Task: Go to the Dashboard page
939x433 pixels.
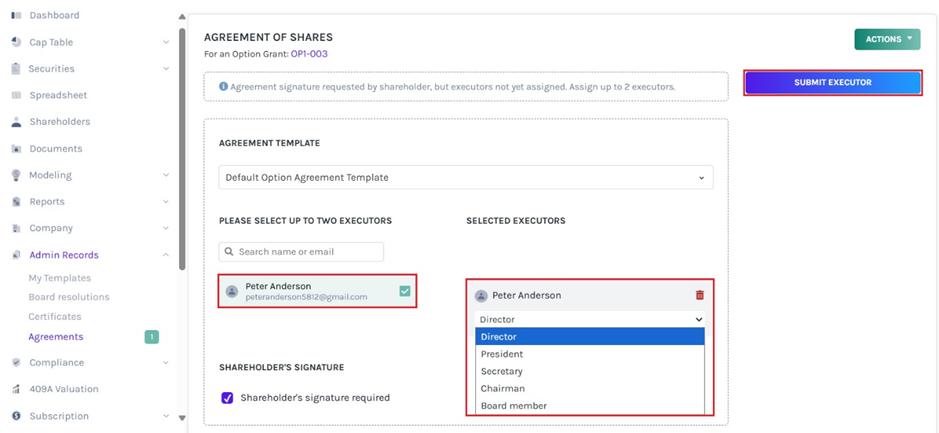Action: (x=54, y=15)
